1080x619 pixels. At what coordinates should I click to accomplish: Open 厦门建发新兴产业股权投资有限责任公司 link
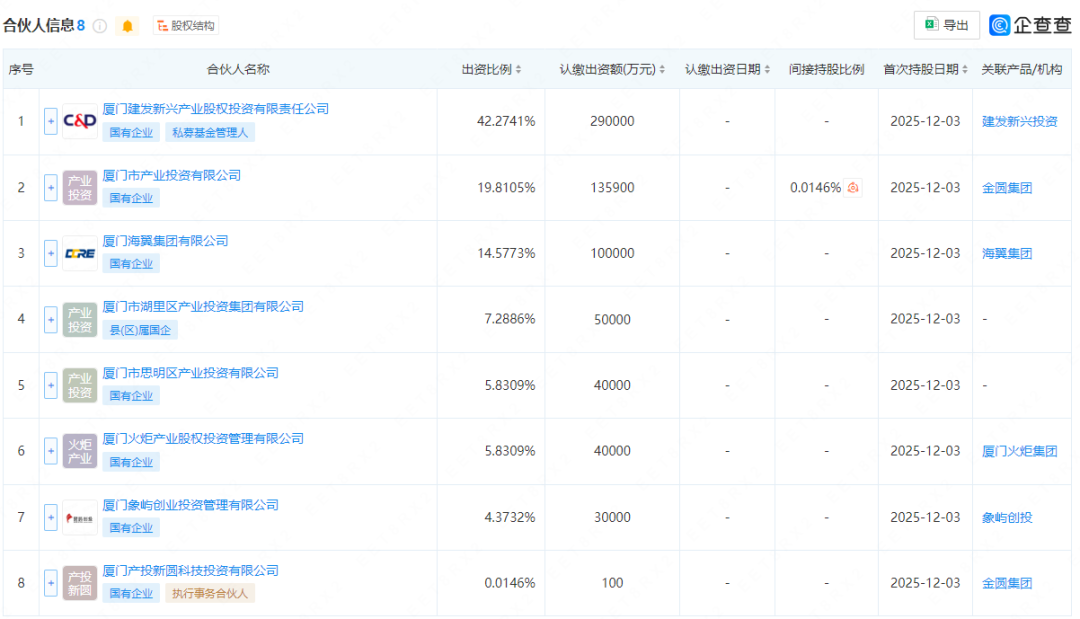coord(216,109)
